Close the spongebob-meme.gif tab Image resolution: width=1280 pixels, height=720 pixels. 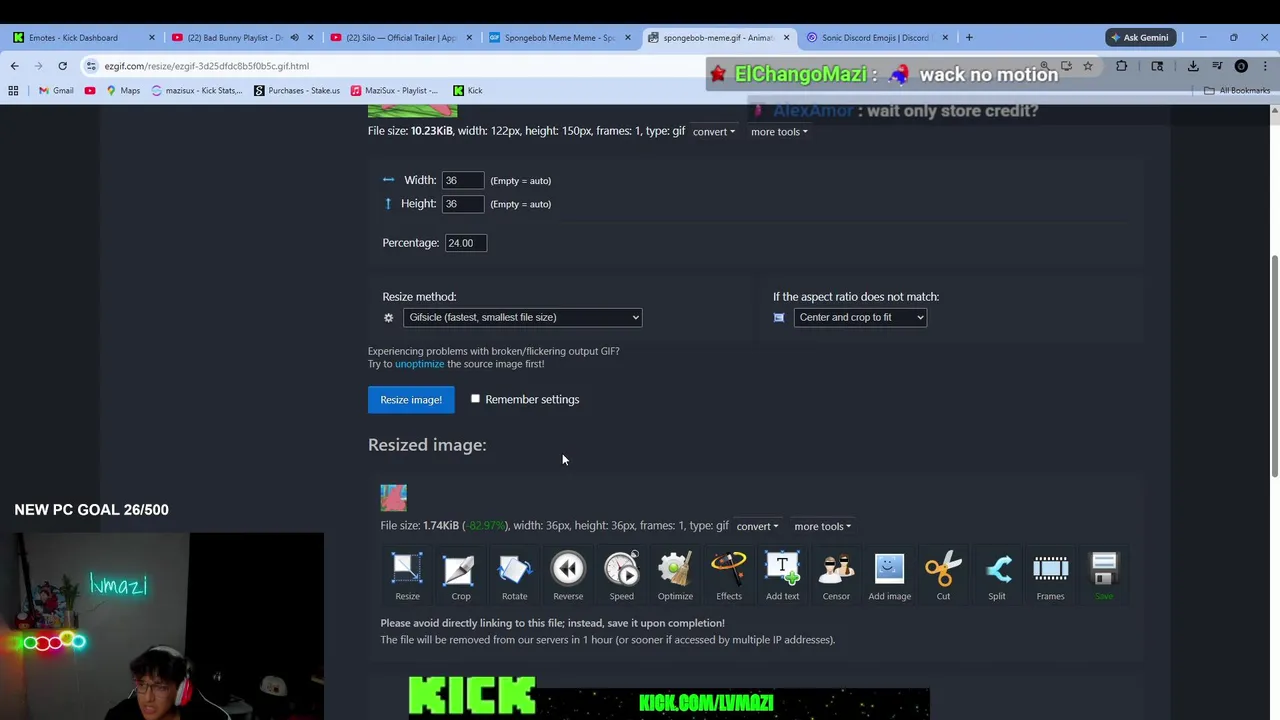tap(786, 38)
